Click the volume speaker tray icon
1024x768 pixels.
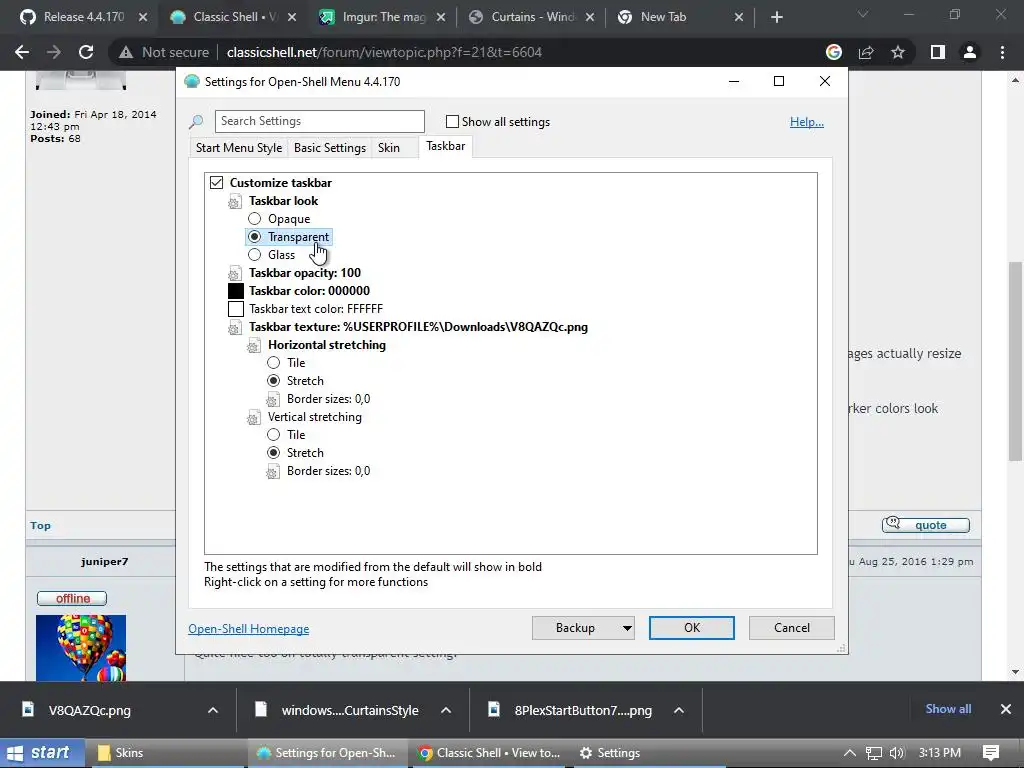(x=897, y=753)
